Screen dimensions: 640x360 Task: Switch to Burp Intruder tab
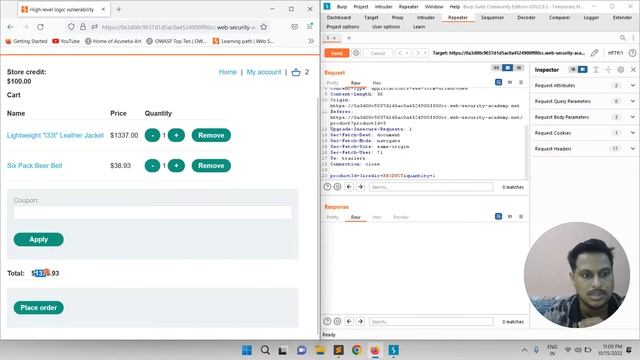coord(425,18)
